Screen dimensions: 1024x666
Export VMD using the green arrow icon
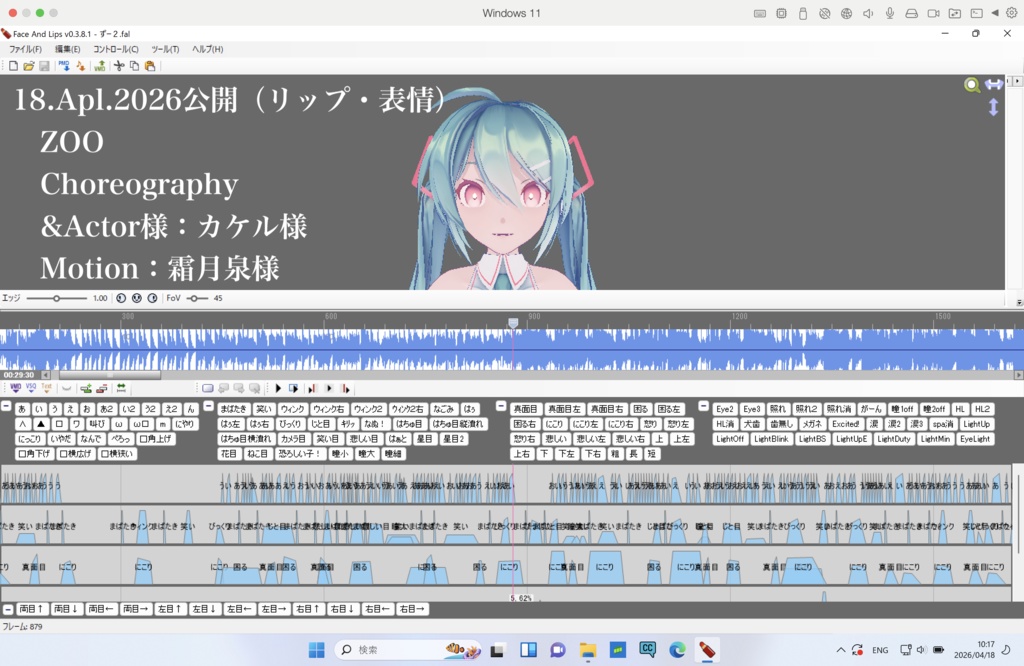pos(99,66)
